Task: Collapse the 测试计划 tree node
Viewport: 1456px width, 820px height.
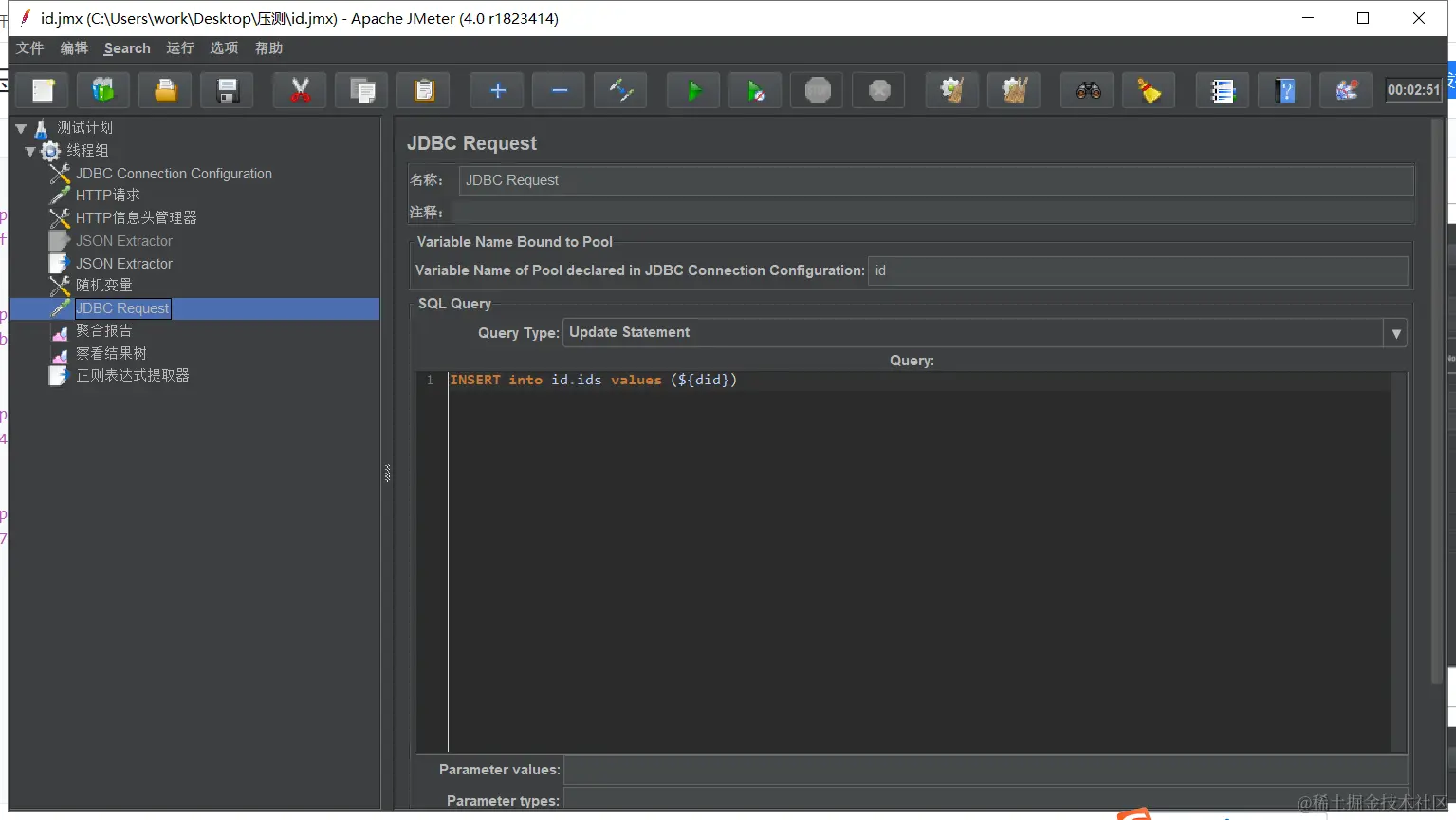Action: [21, 128]
